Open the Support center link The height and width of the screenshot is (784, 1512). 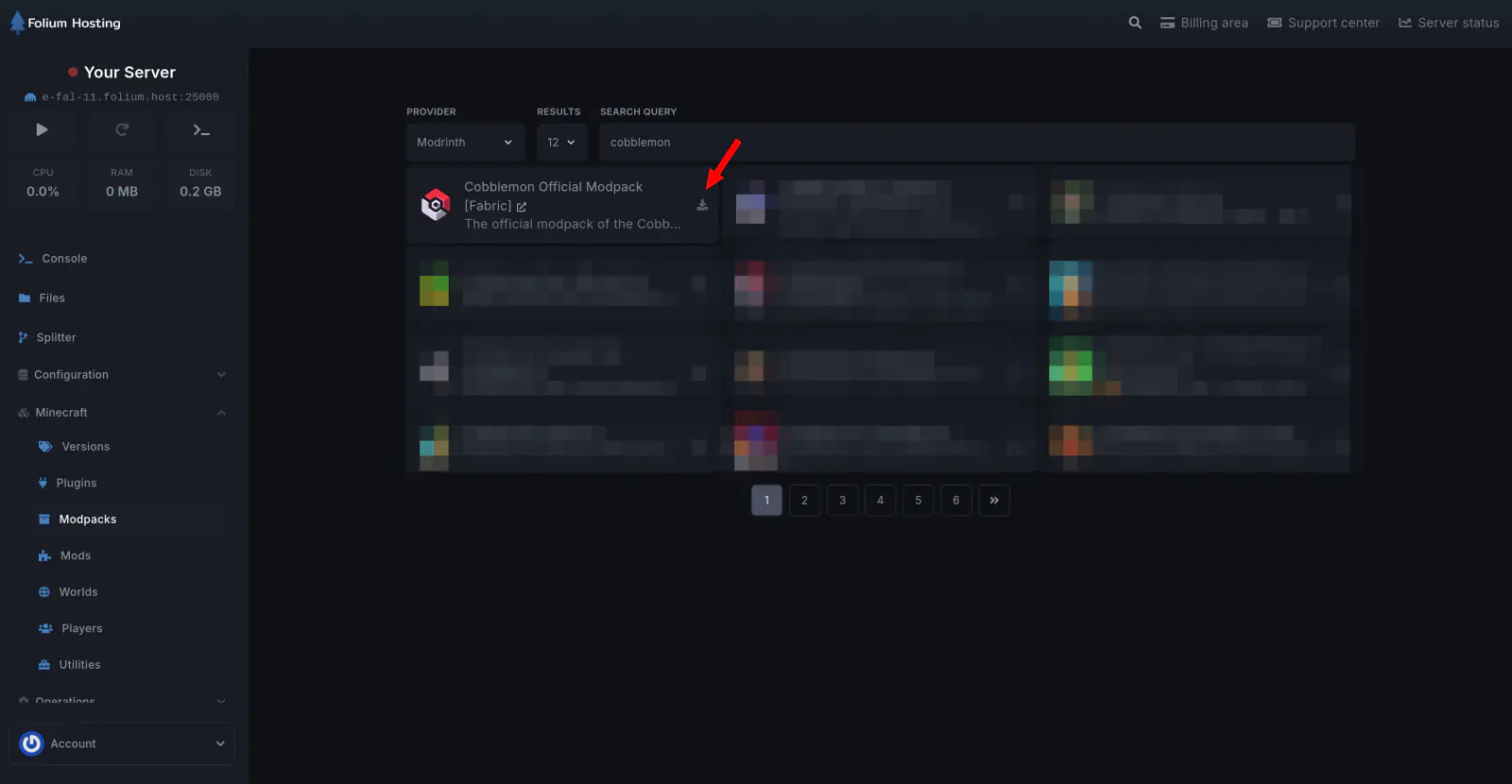click(1323, 23)
